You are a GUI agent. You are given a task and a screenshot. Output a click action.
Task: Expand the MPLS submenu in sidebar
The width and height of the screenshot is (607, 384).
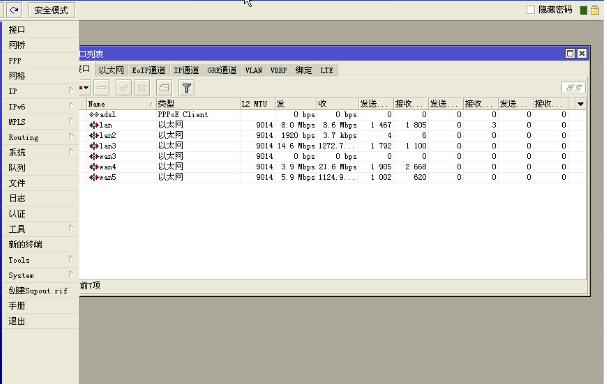point(70,121)
